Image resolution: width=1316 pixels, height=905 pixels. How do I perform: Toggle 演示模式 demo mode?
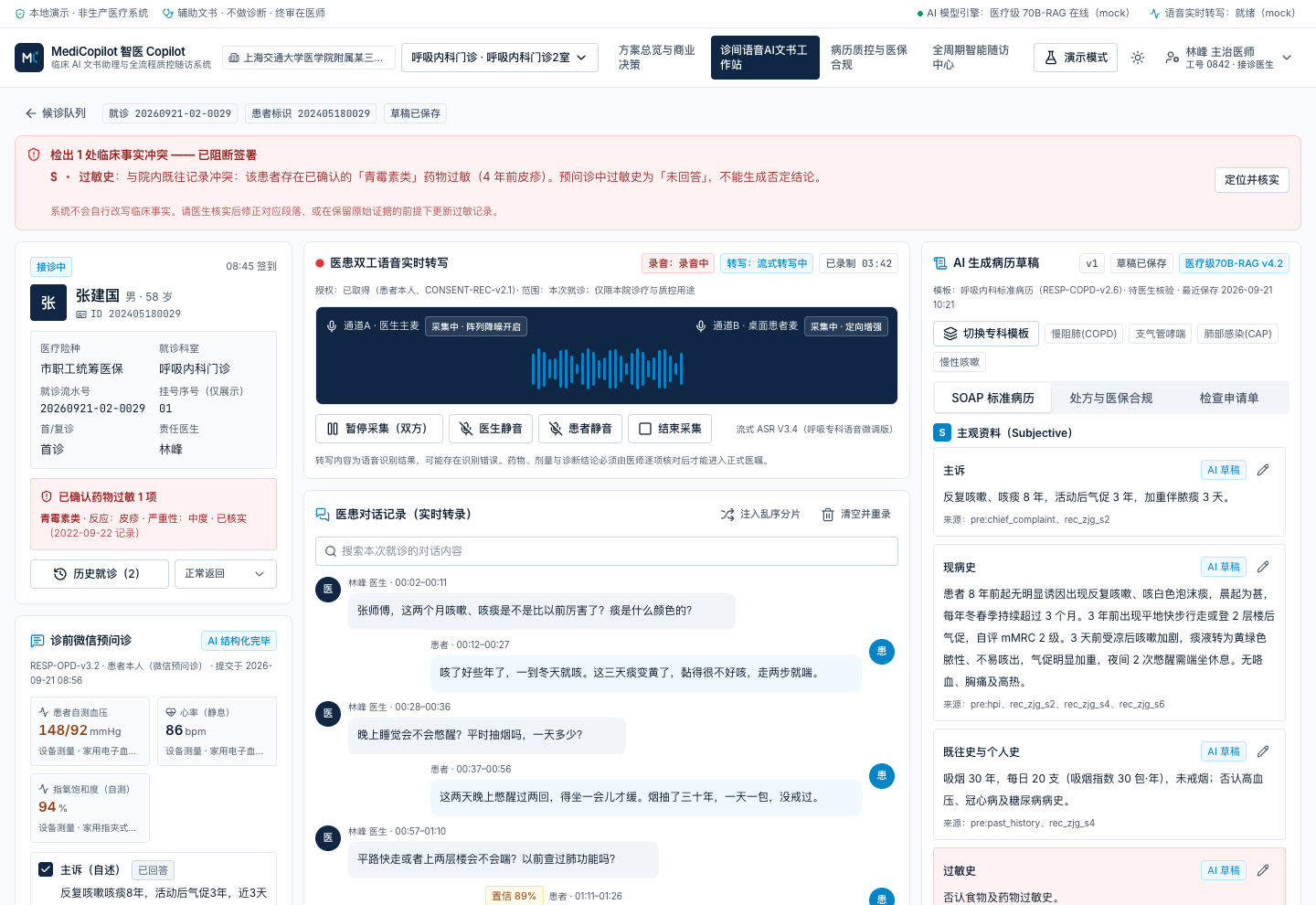click(x=1076, y=58)
